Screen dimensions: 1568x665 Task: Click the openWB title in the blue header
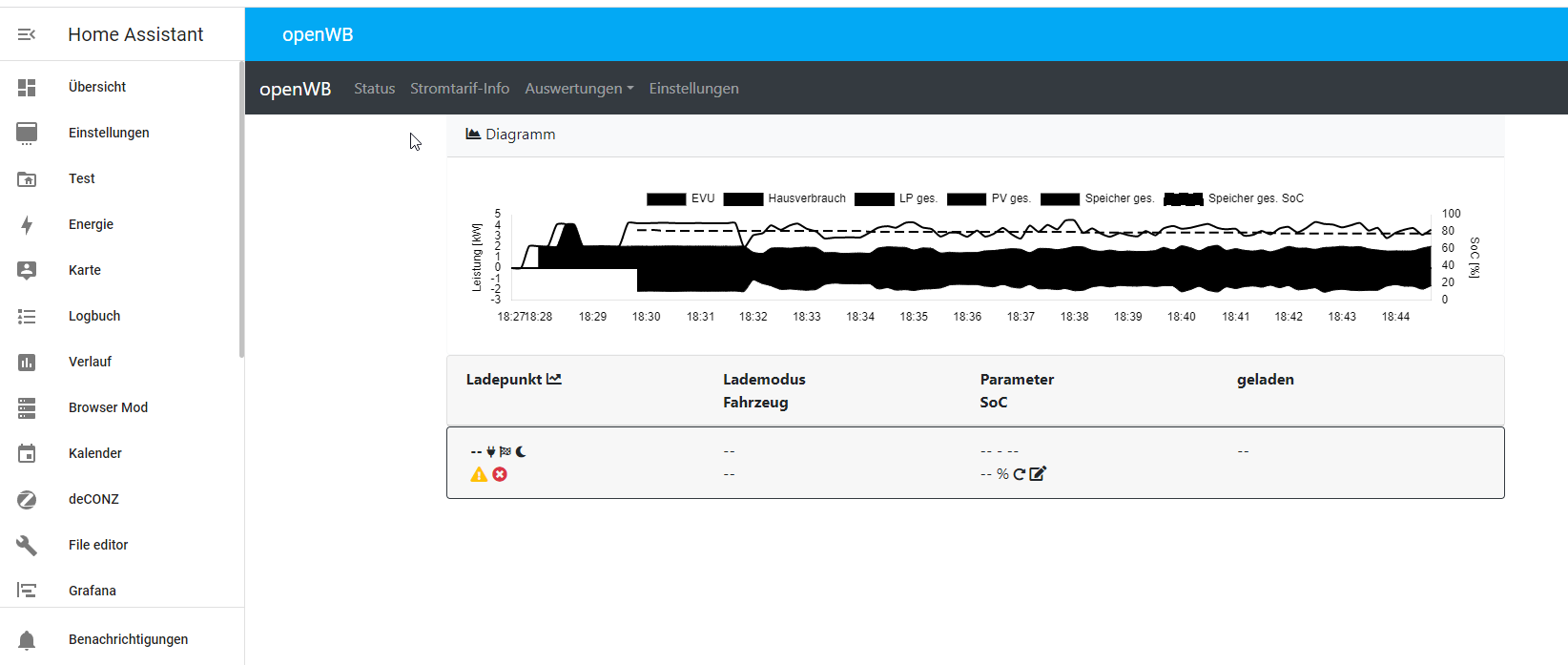tap(318, 34)
